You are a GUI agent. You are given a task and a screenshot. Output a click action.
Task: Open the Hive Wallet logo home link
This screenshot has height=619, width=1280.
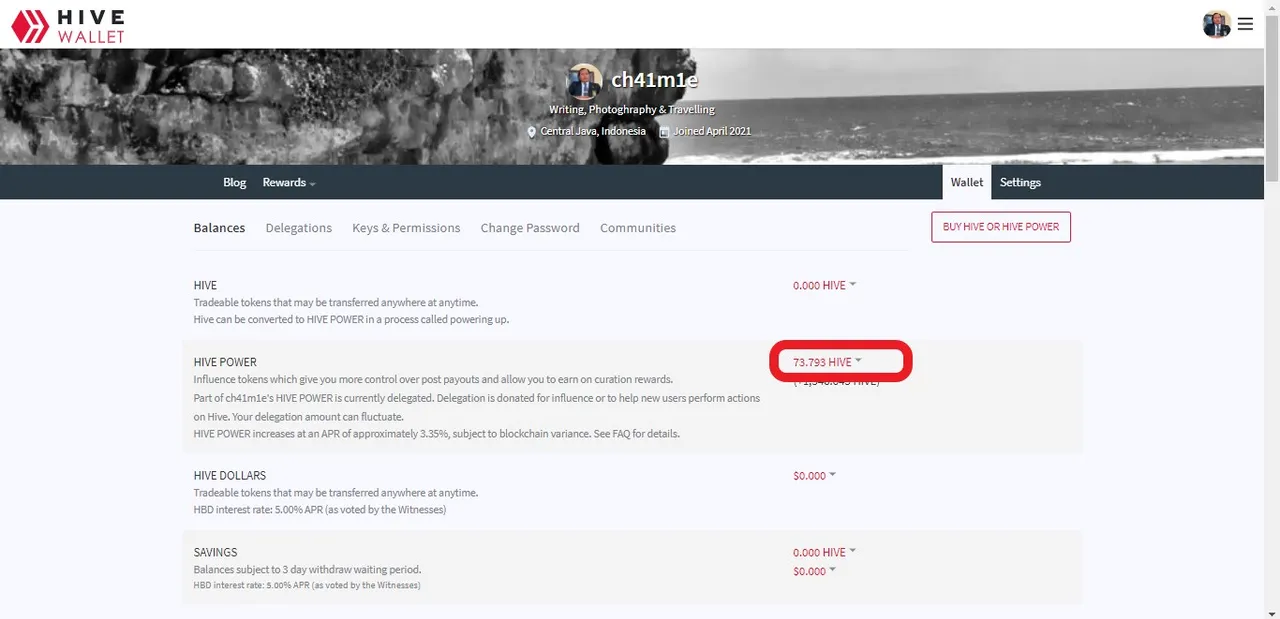tap(67, 26)
